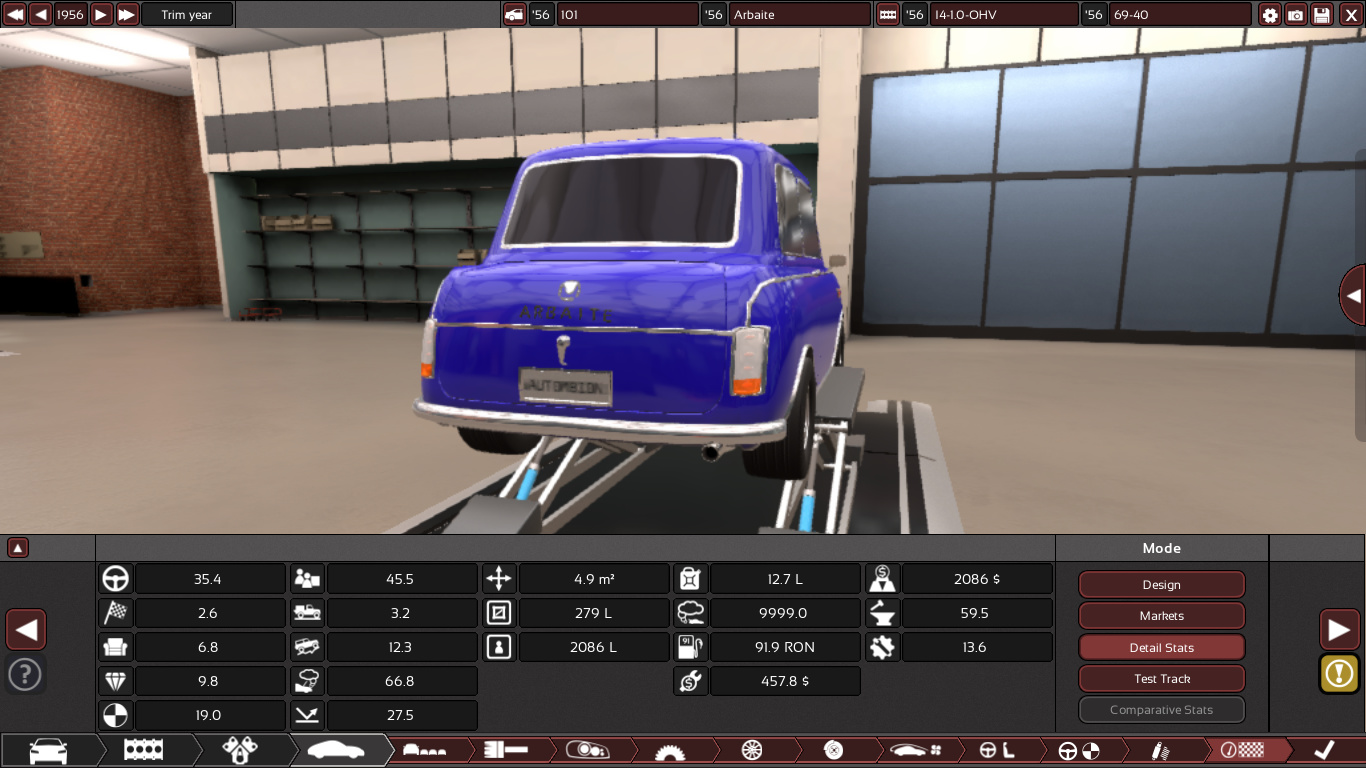
Task: Click the Arbaite trim name field
Action: (x=799, y=15)
